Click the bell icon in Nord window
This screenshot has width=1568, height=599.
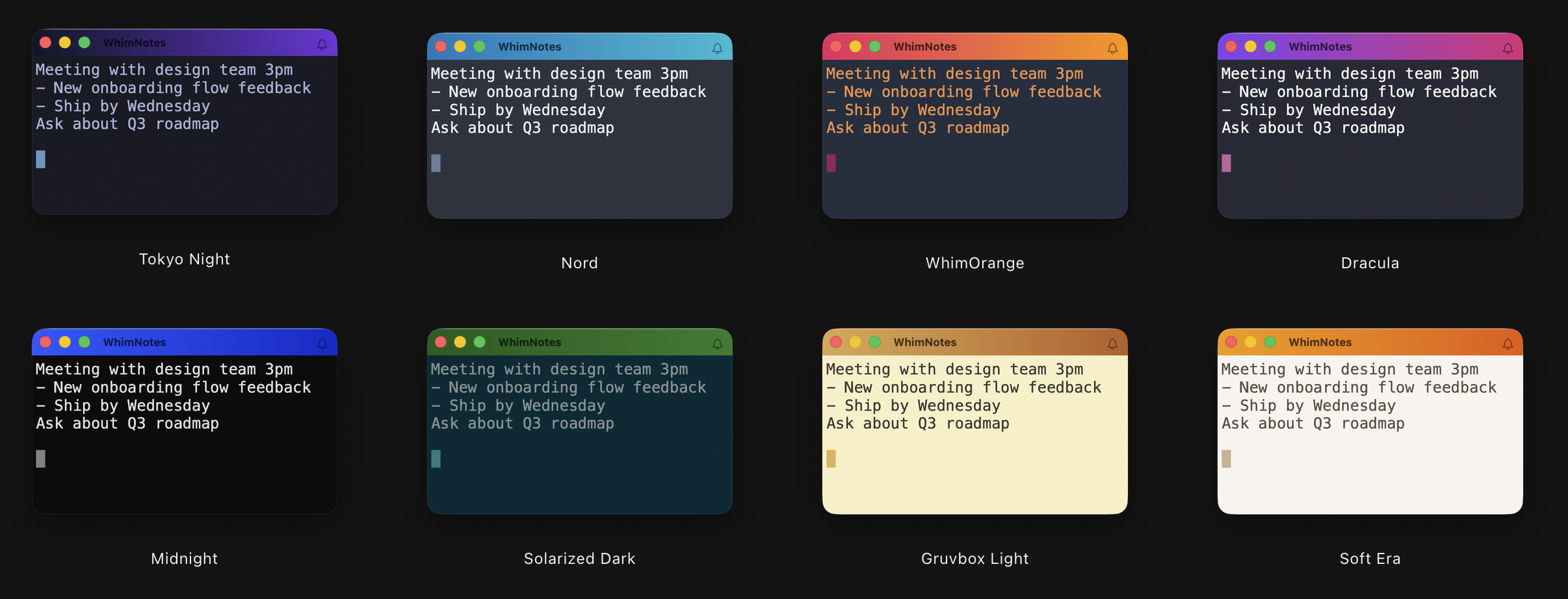[x=717, y=48]
